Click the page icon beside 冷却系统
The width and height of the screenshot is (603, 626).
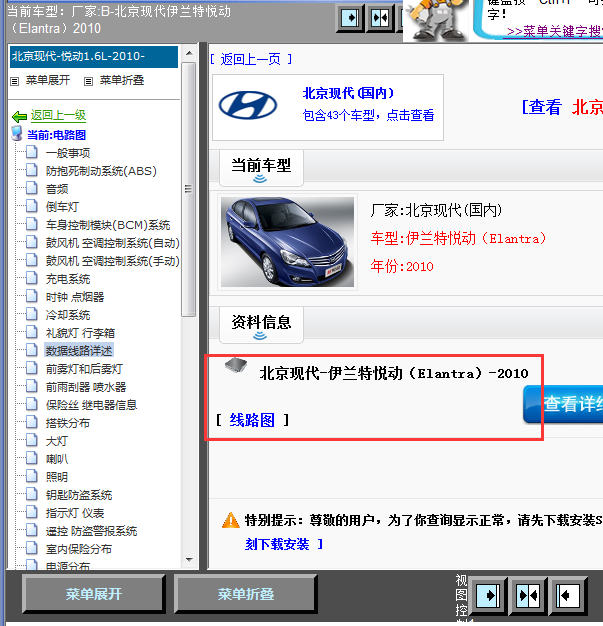[32, 314]
